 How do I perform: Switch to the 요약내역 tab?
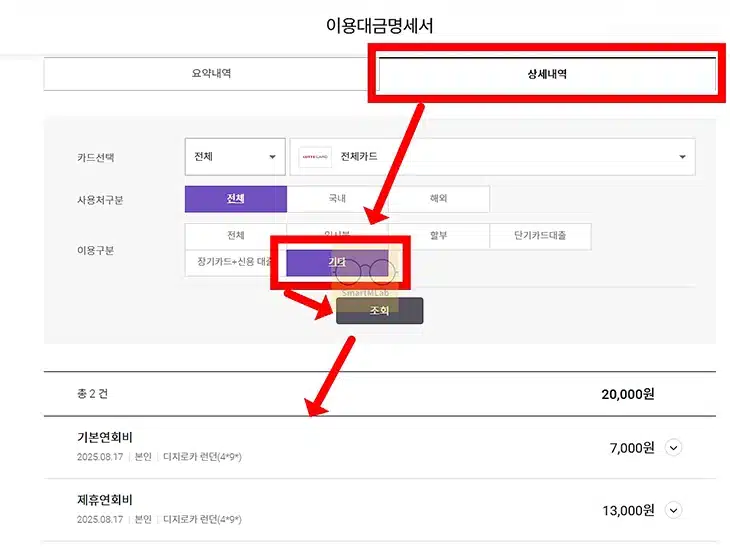(211, 74)
